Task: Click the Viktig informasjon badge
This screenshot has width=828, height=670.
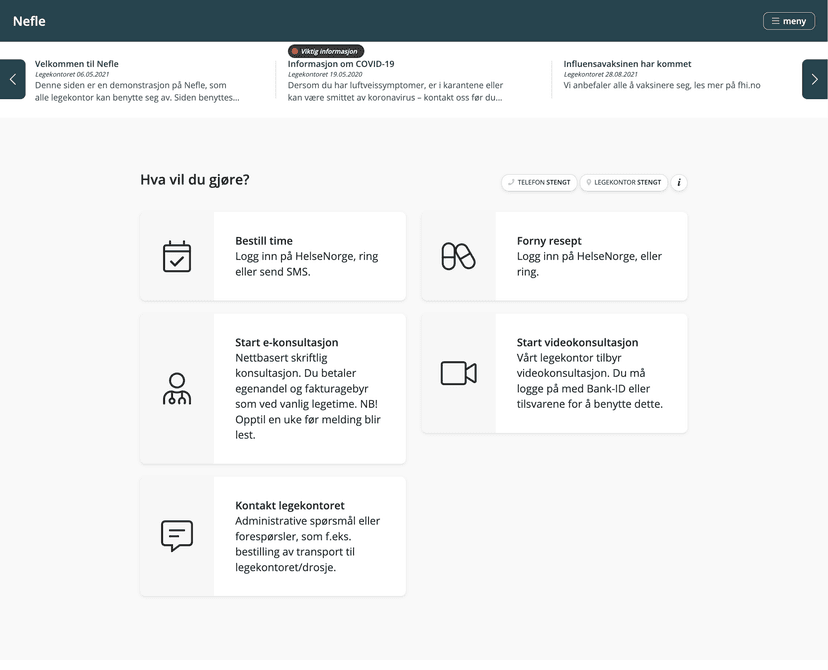Action: pyautogui.click(x=326, y=51)
